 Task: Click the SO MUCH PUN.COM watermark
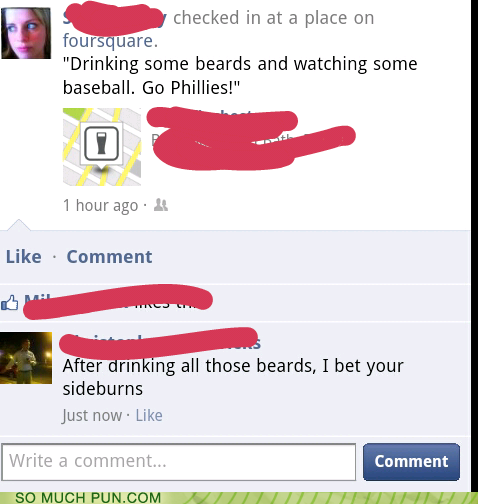click(88, 498)
